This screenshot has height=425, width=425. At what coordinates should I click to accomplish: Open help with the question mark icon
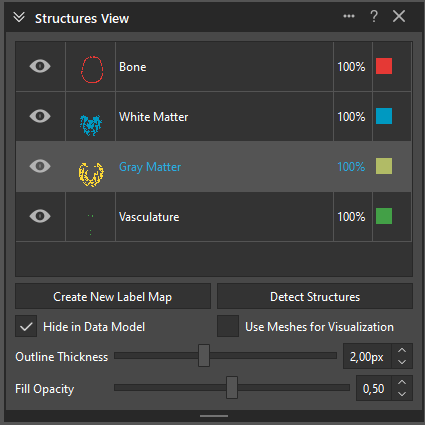click(x=374, y=16)
